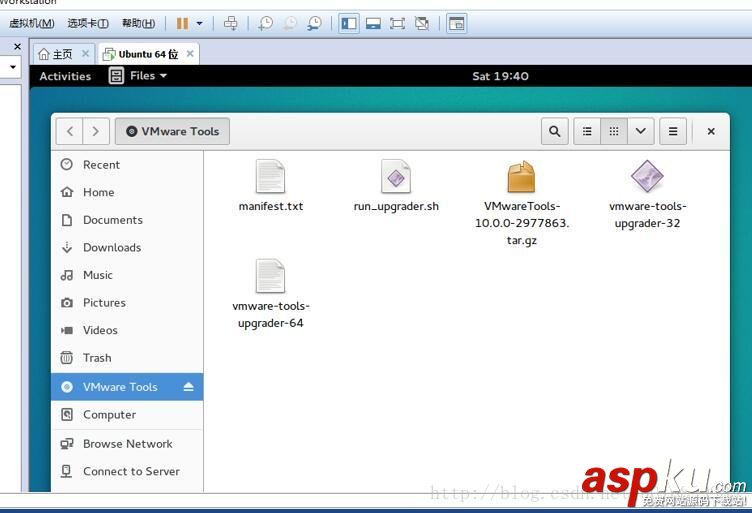Select the vmware-tools-upgrader-32 file icon

[647, 176]
